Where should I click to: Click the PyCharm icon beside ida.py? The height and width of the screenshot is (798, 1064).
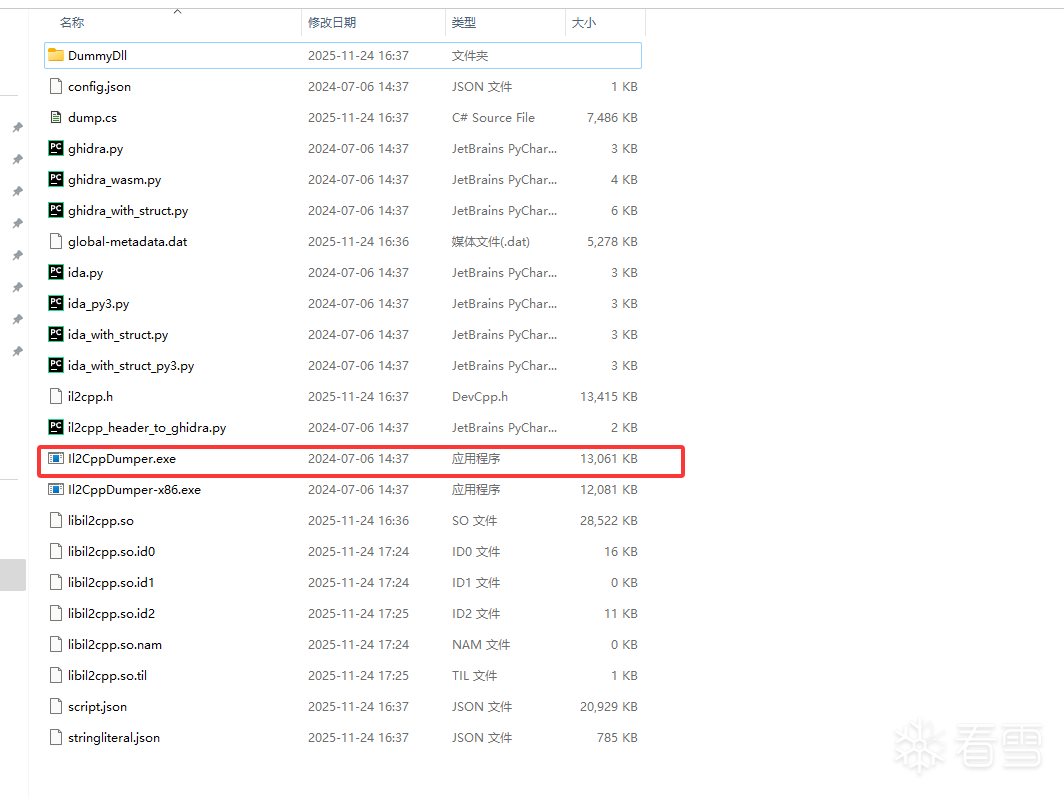(x=56, y=272)
